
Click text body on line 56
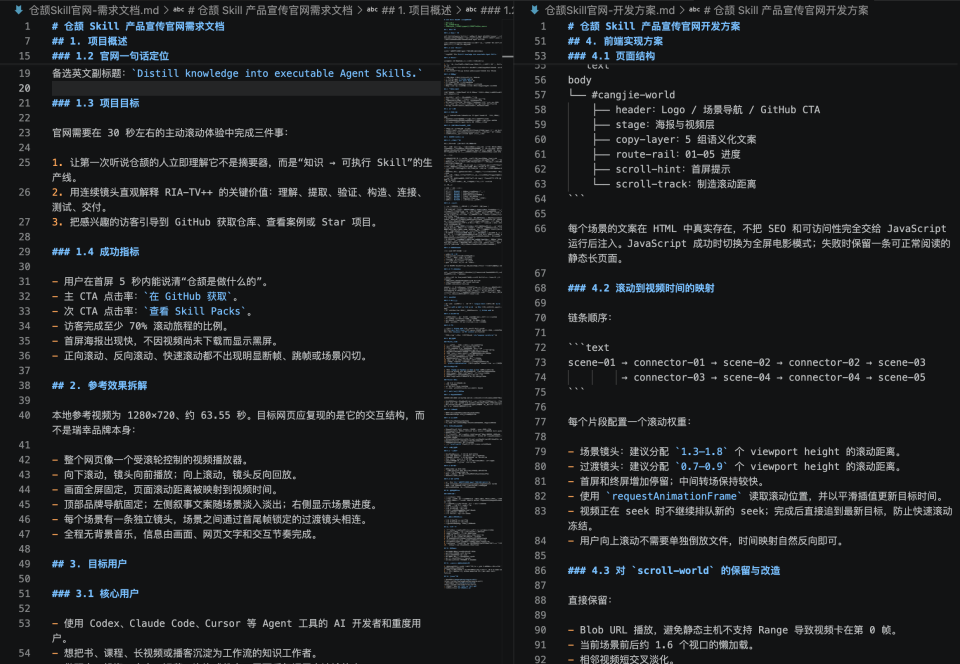click(x=579, y=80)
